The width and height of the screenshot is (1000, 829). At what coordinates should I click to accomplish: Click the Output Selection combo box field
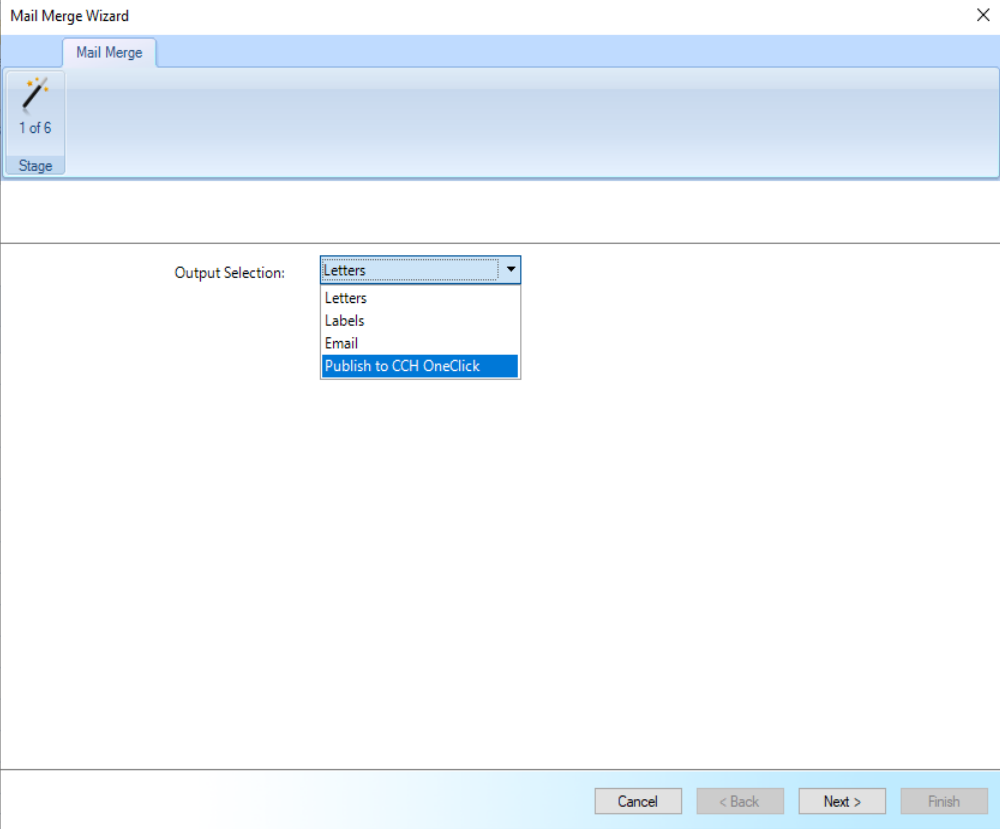420,270
